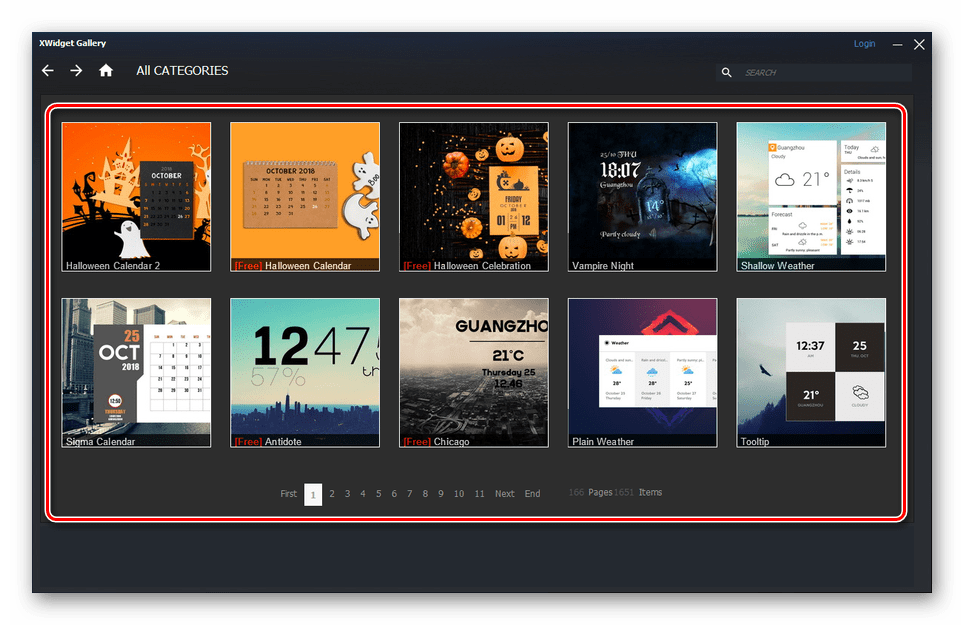Image resolution: width=964 pixels, height=625 pixels.
Task: Open the Antidote clock widget
Action: click(305, 372)
